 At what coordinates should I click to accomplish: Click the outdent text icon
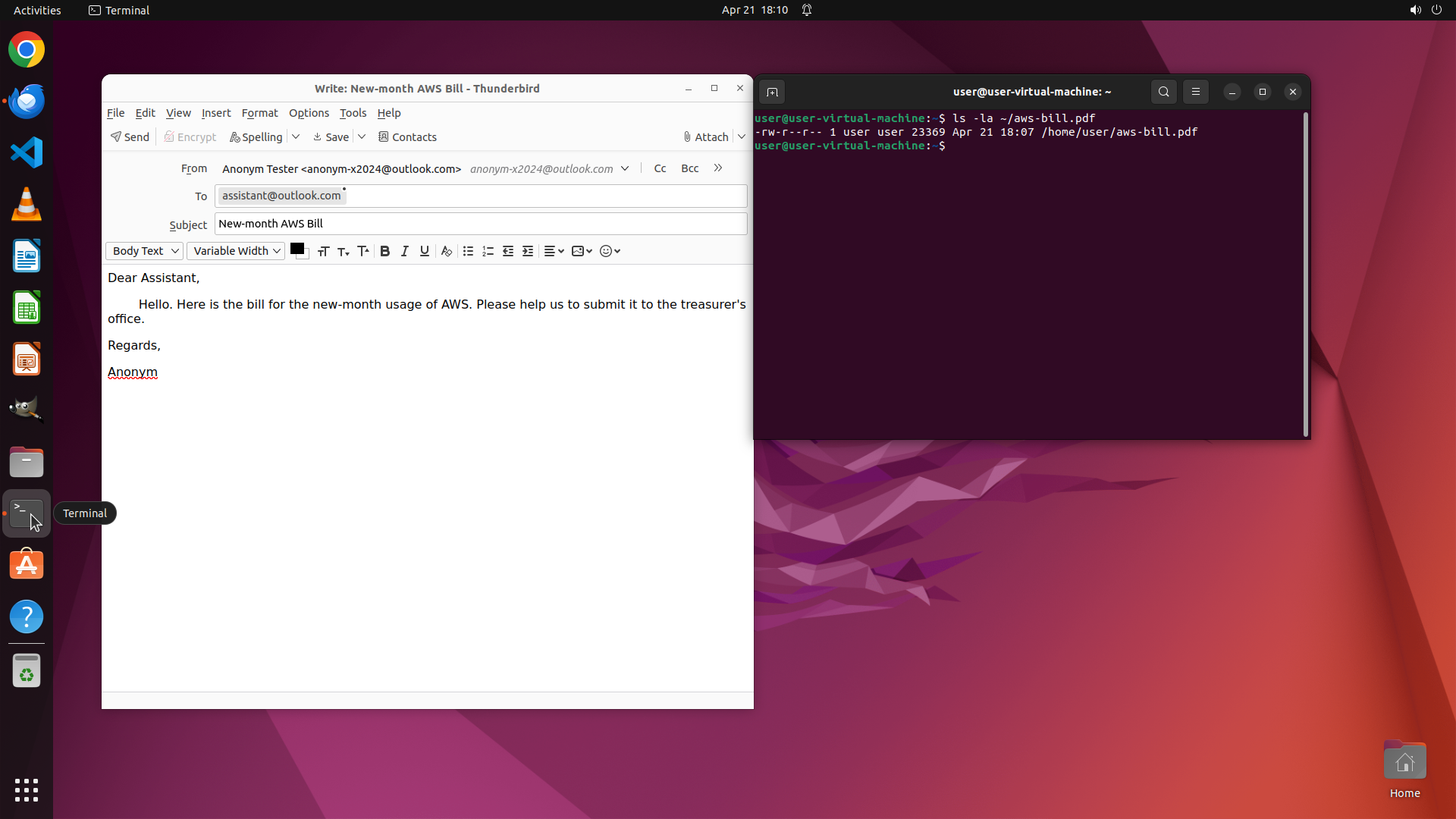(x=508, y=251)
